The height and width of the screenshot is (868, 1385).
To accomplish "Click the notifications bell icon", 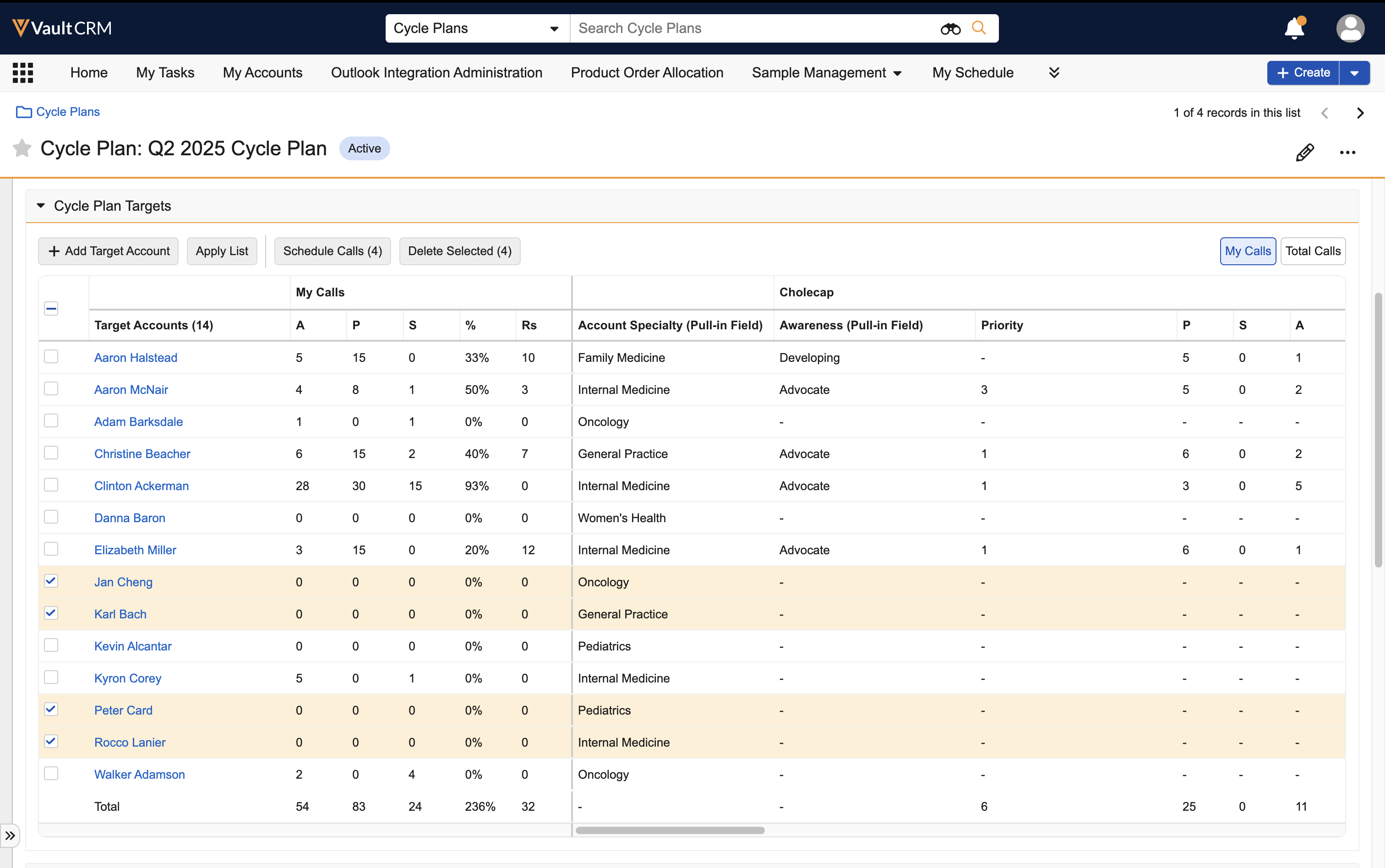I will 1294,28.
